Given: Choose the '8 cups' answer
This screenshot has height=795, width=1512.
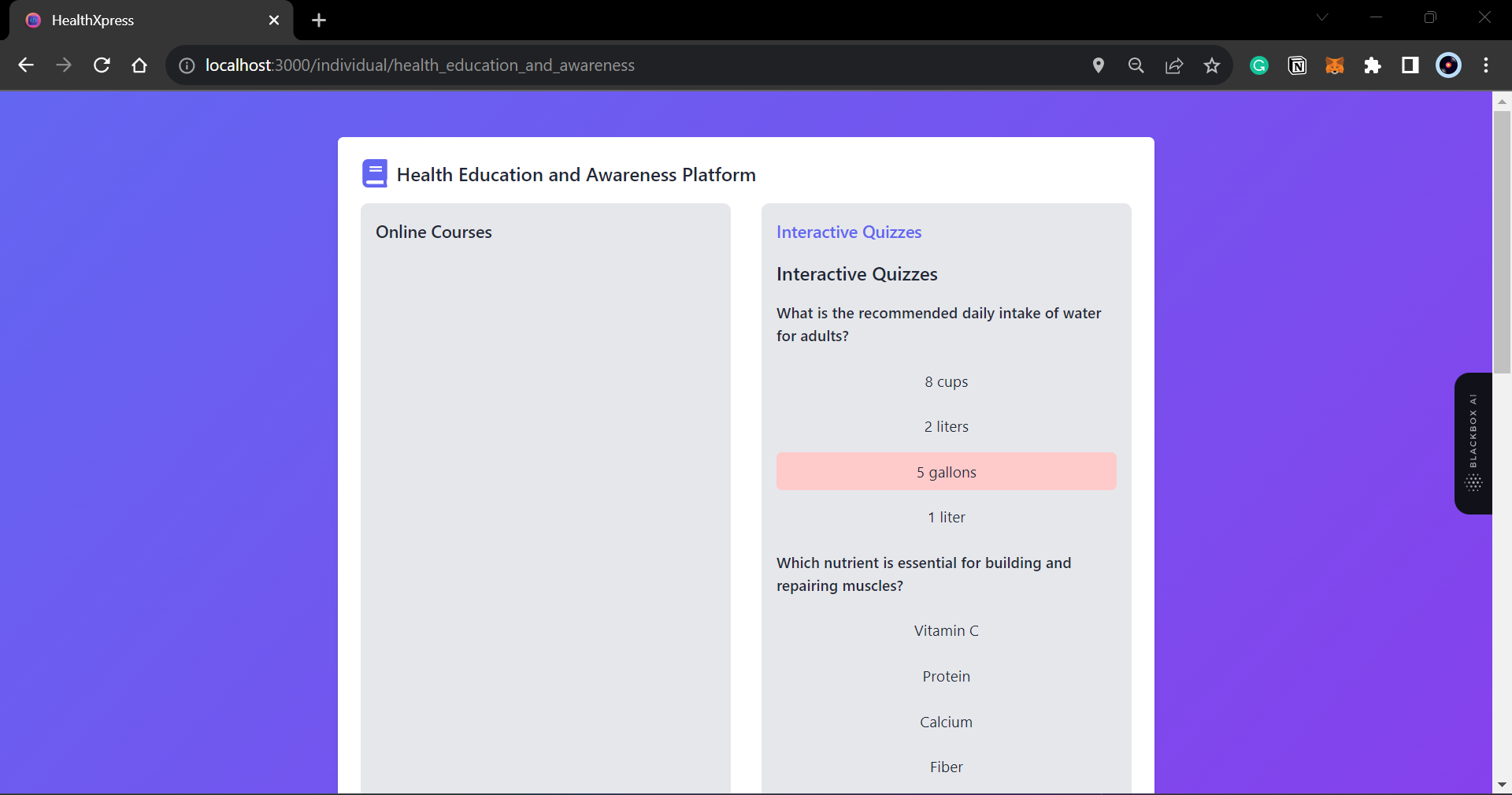Looking at the screenshot, I should pyautogui.click(x=947, y=382).
